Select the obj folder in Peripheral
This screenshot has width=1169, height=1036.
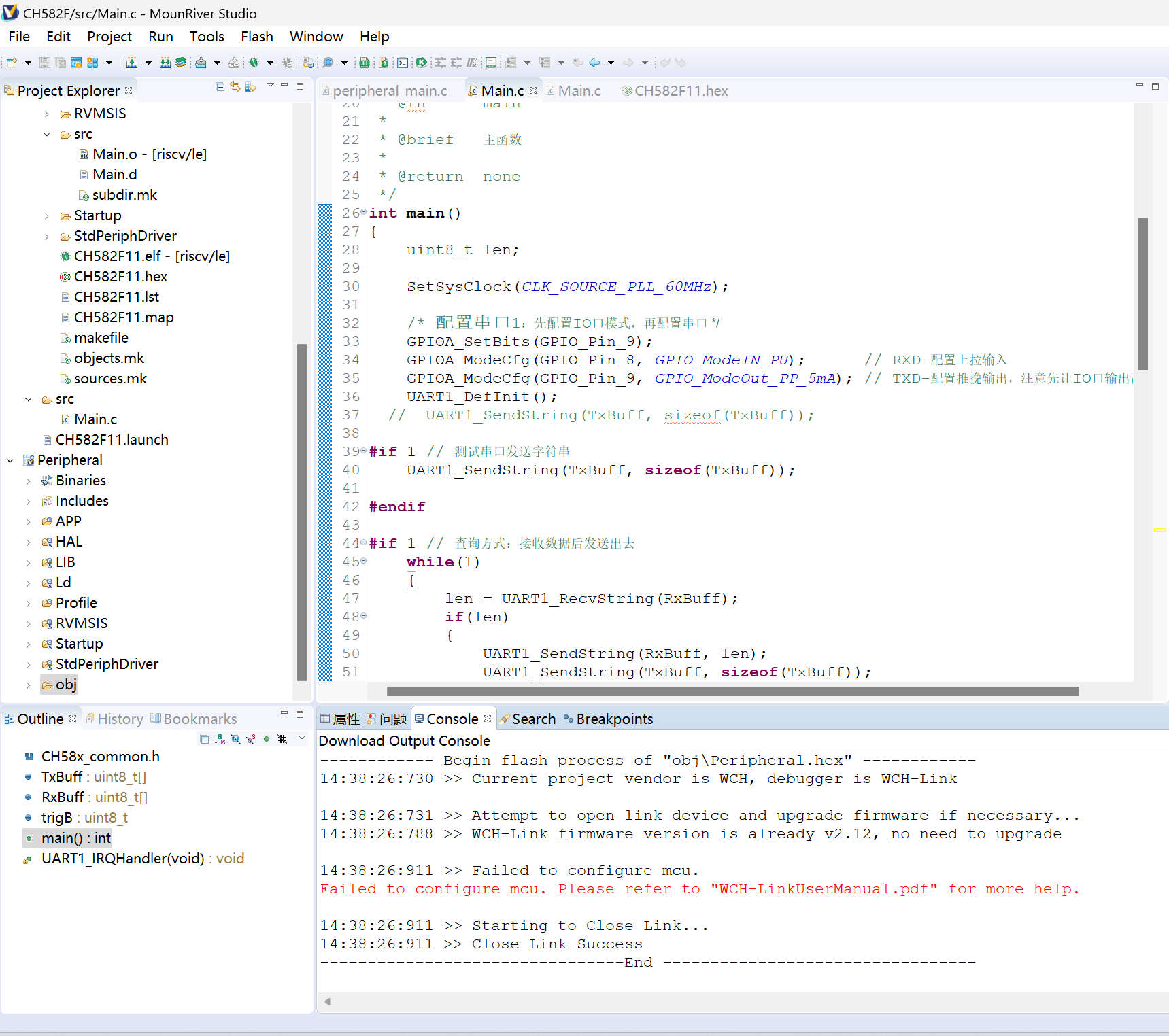point(59,685)
